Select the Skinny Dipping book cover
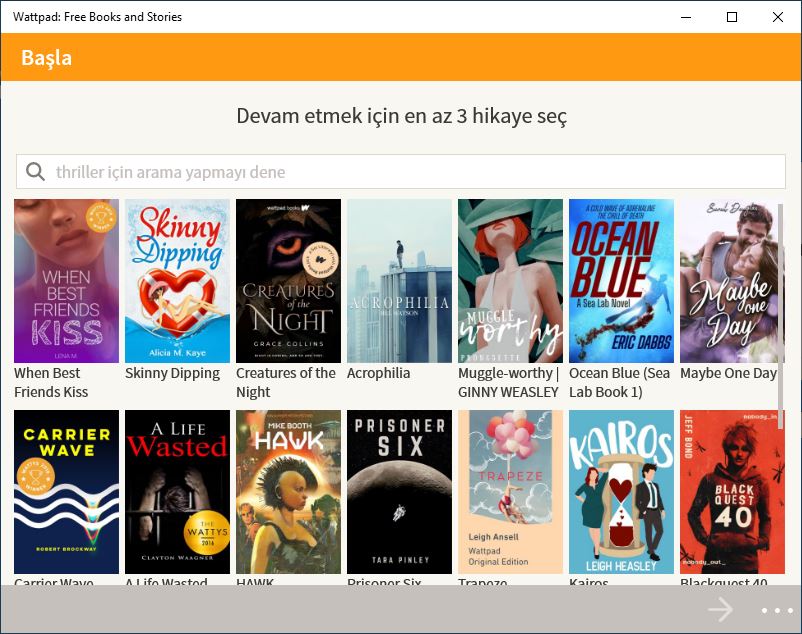 click(x=177, y=281)
